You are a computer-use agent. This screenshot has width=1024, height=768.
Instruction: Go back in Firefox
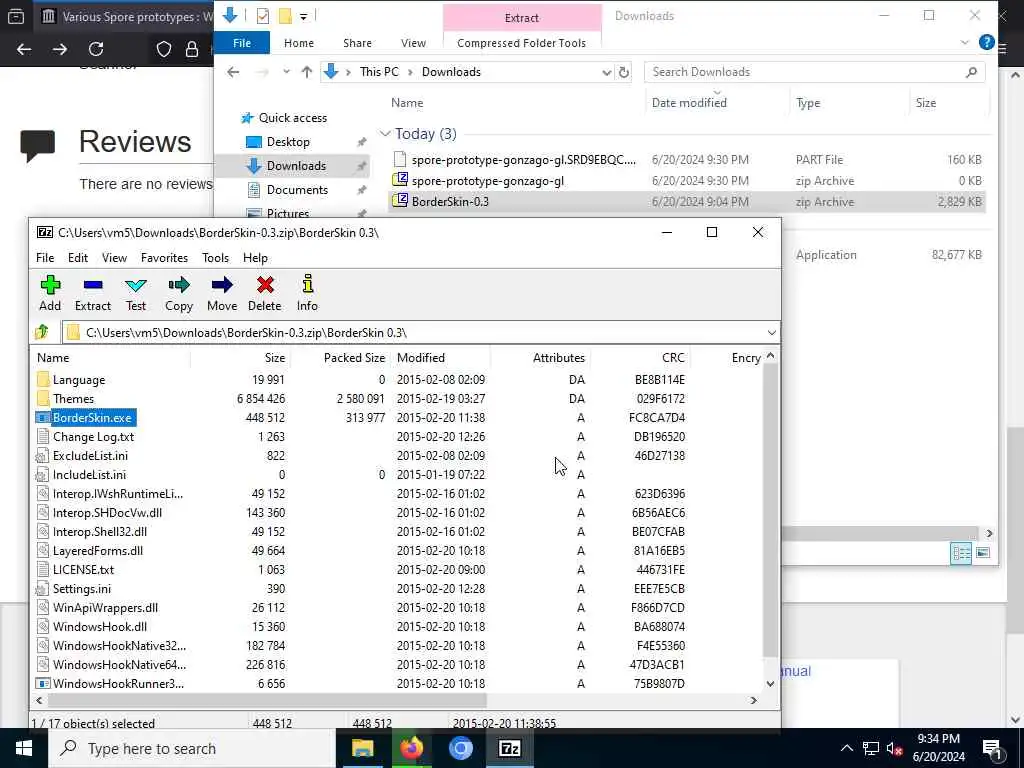point(24,49)
